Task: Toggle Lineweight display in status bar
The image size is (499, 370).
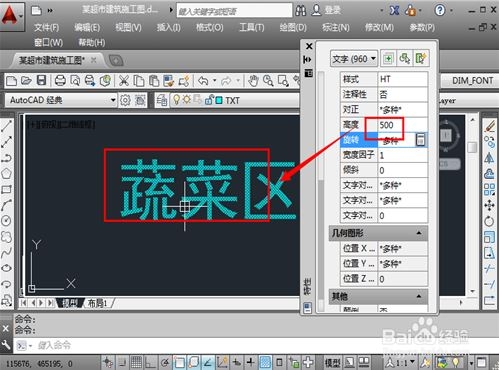Action: (x=251, y=362)
